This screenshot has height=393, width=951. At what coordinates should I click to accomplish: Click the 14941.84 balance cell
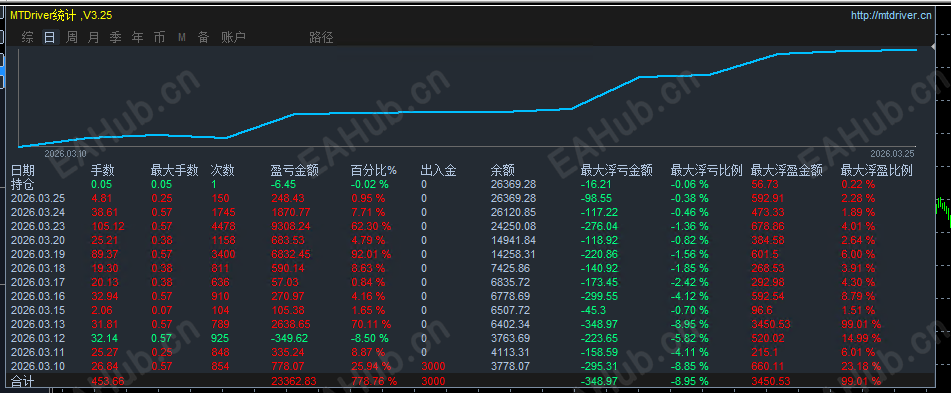pos(513,240)
